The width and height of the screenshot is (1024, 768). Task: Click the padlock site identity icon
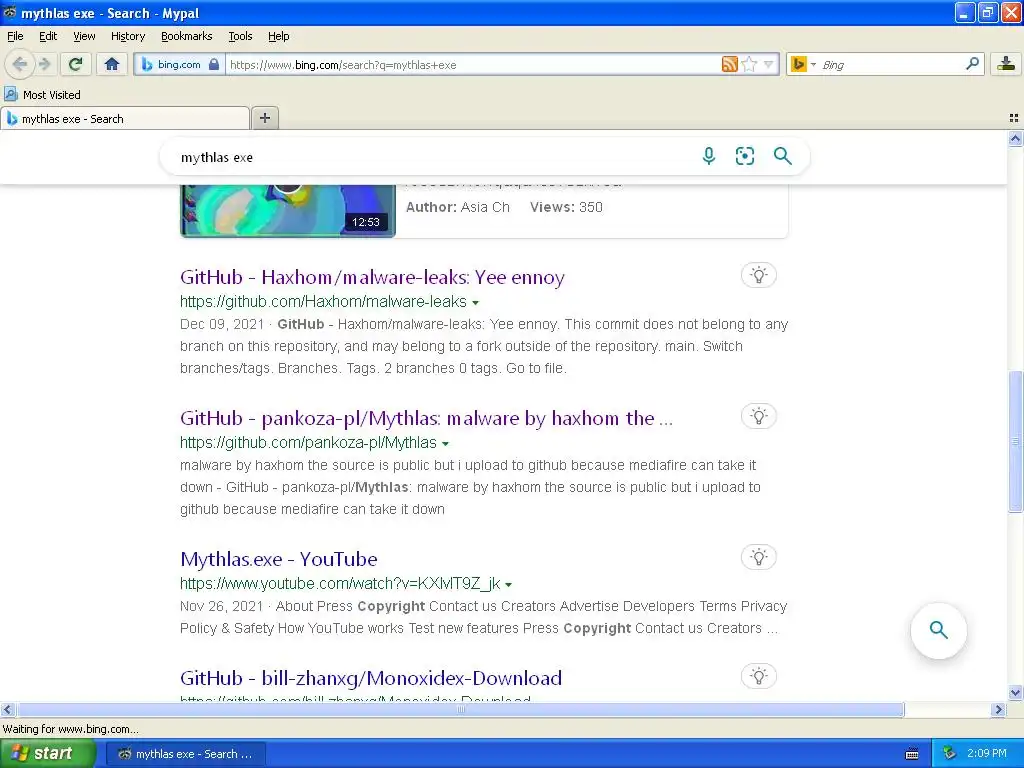coord(214,64)
